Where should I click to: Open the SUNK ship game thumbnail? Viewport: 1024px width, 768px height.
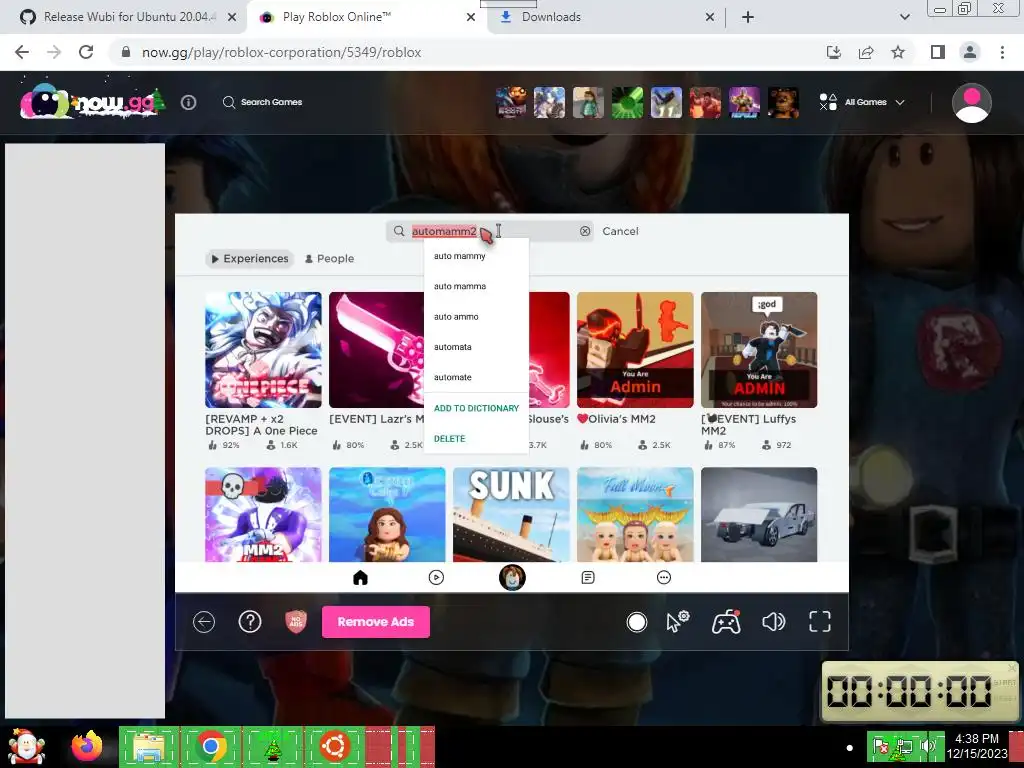click(511, 515)
